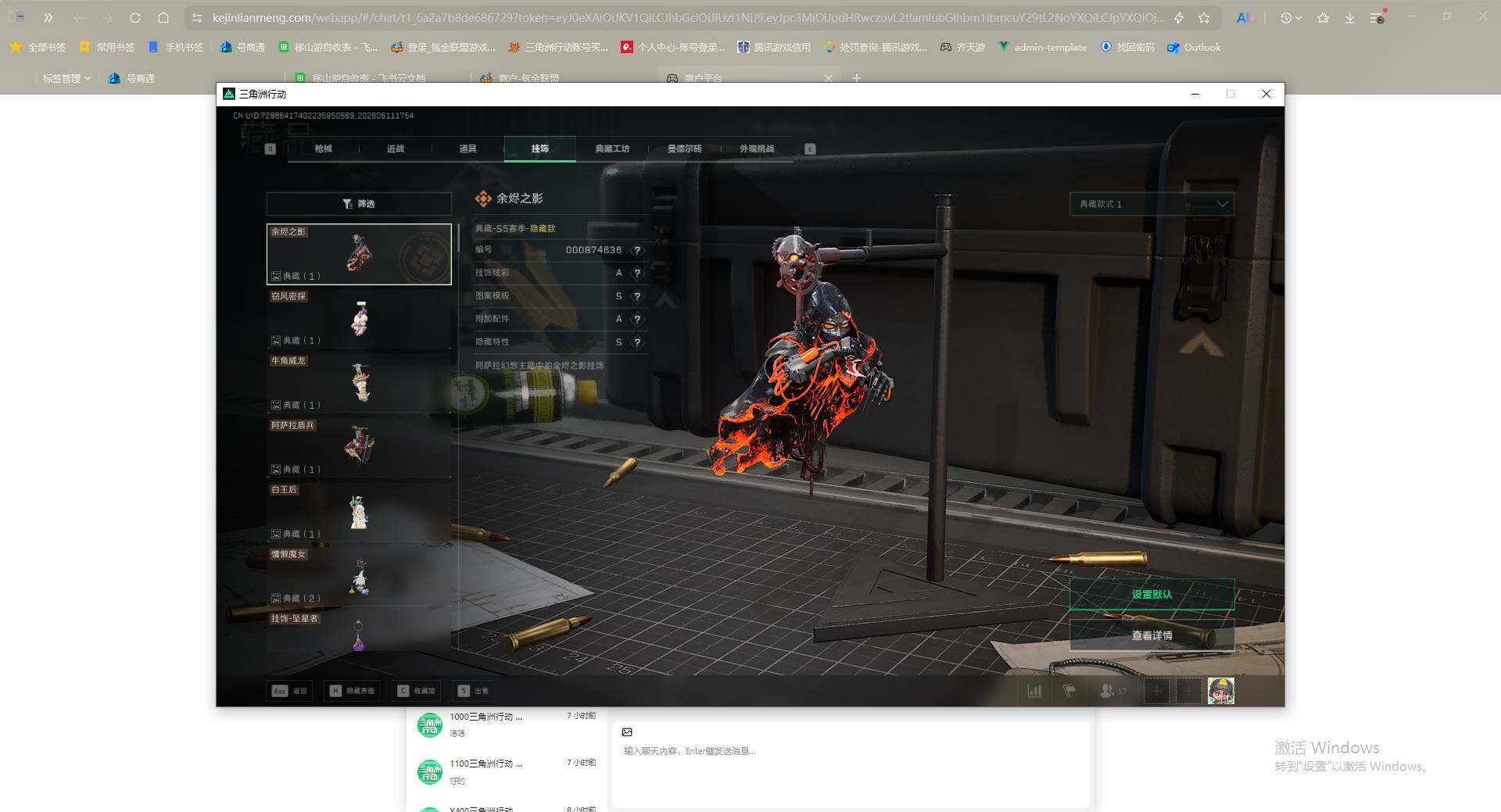Open the browser downloads icon

1350,17
